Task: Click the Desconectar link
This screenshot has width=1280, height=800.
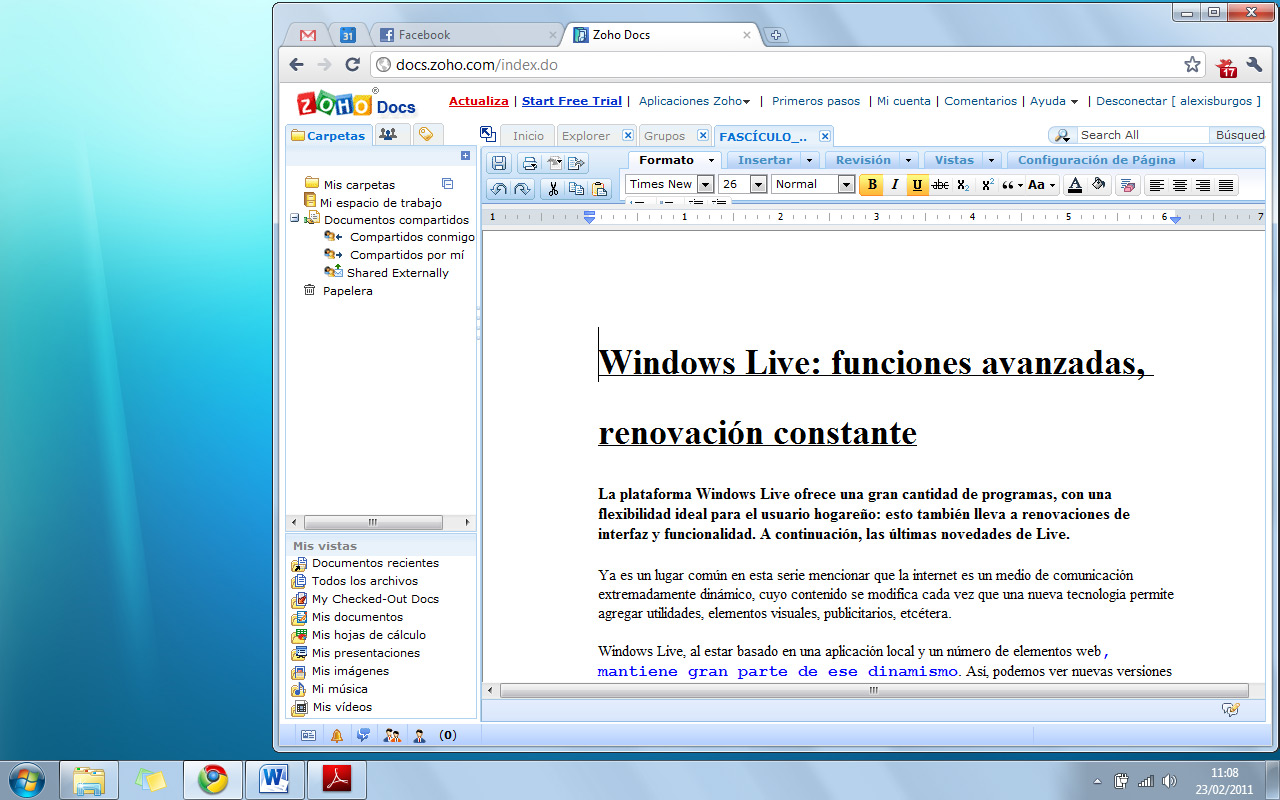Action: coord(1131,101)
